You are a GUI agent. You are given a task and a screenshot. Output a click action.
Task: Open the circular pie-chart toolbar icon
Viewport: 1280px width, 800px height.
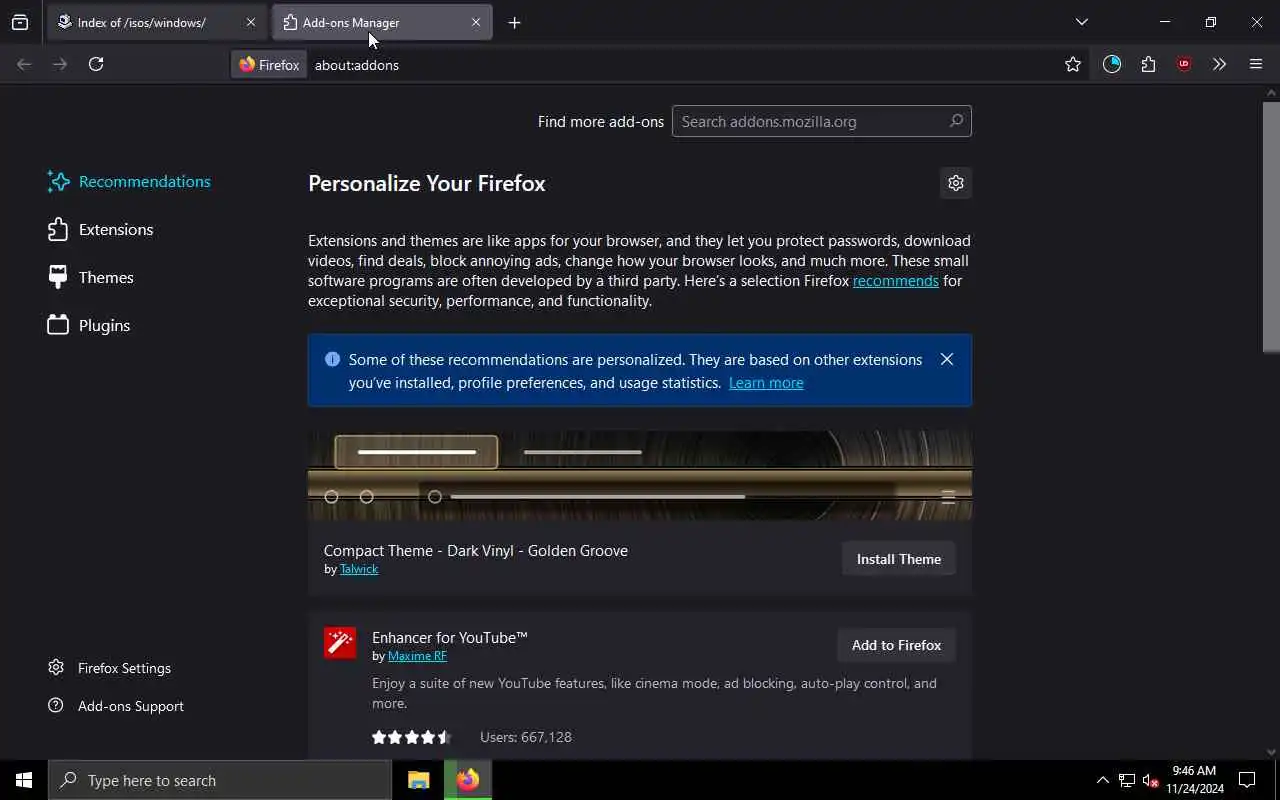click(x=1112, y=64)
